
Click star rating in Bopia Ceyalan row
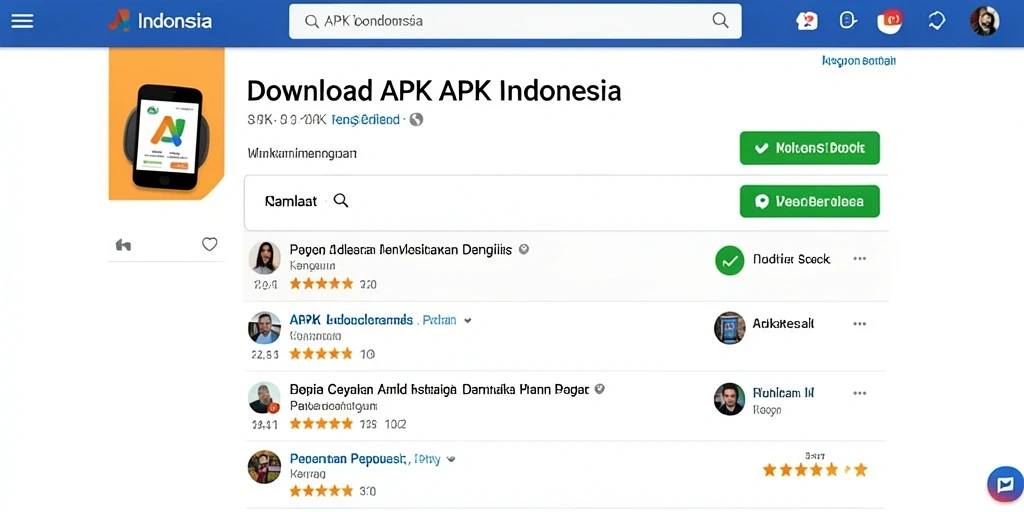click(321, 423)
